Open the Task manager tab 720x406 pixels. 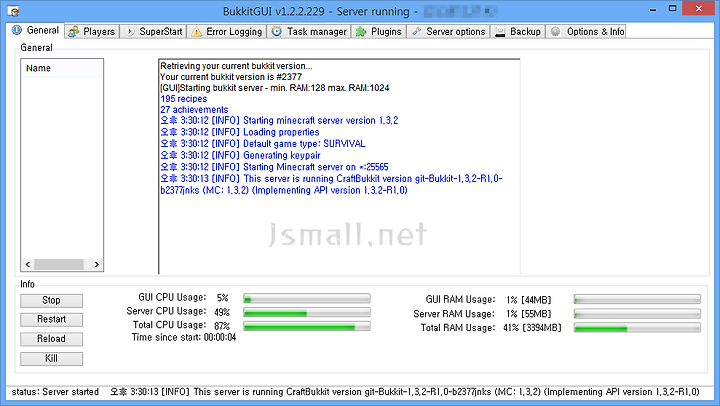click(309, 32)
